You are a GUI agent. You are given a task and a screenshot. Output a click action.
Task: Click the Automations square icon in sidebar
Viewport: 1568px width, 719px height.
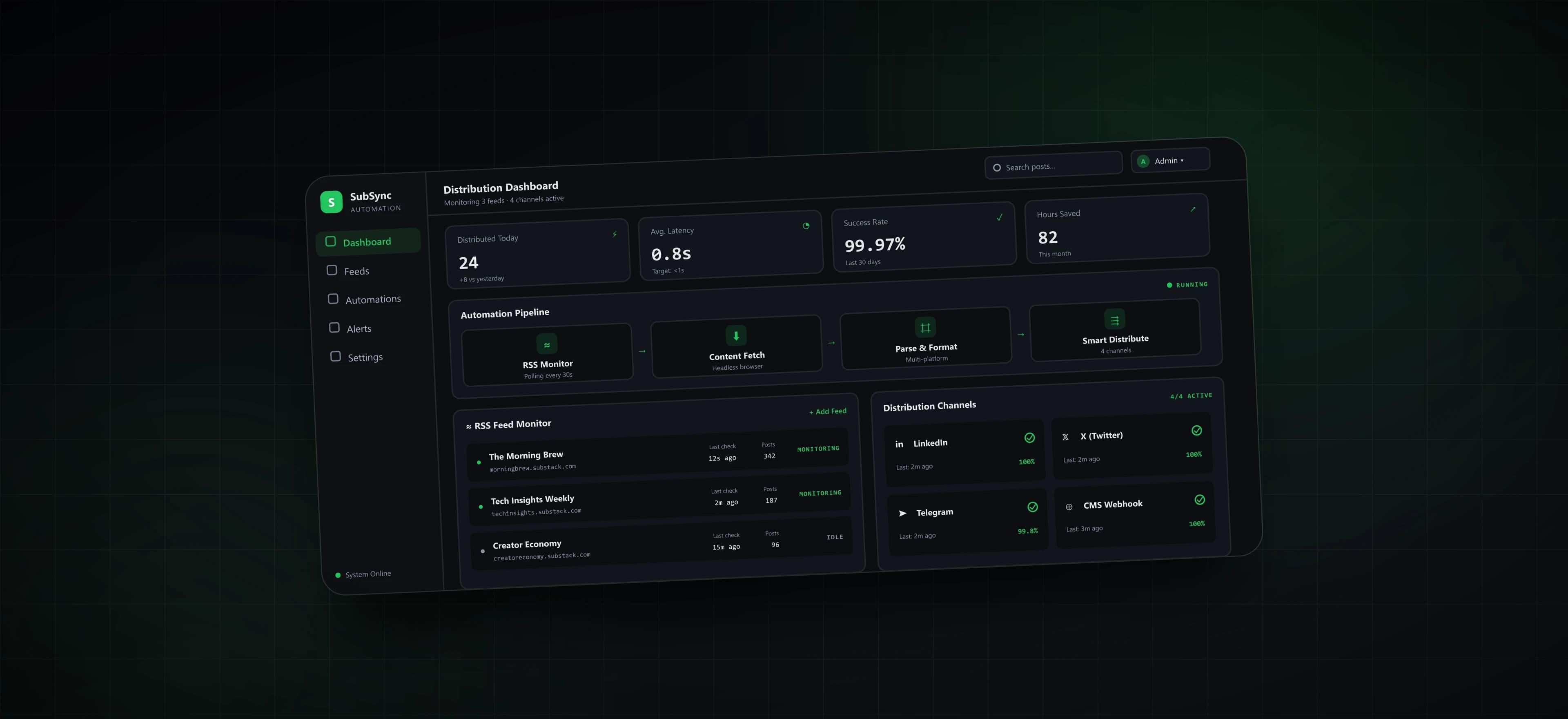point(333,298)
